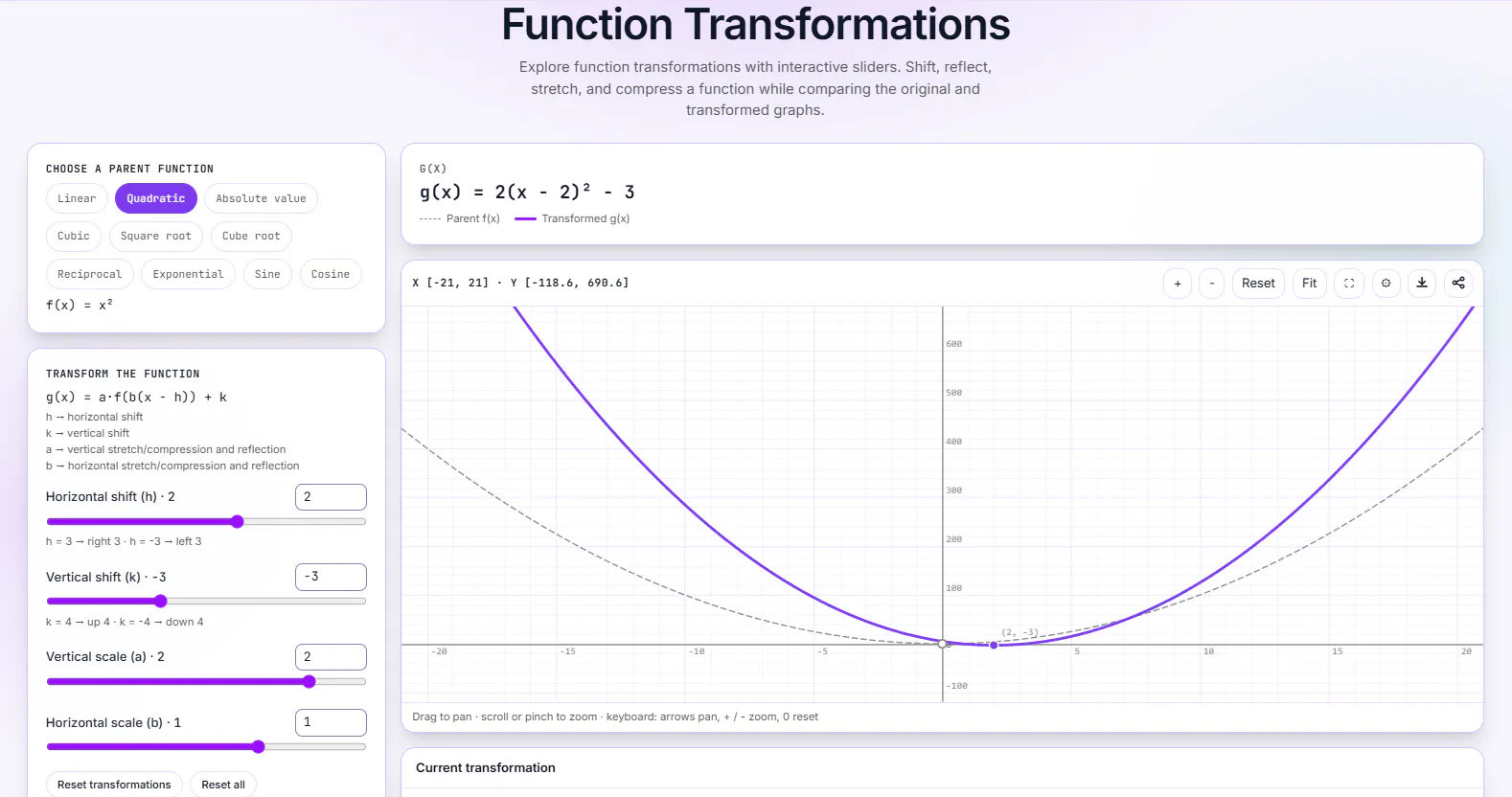1512x797 pixels.
Task: Choose the Cubic parent function
Action: pyautogui.click(x=74, y=236)
